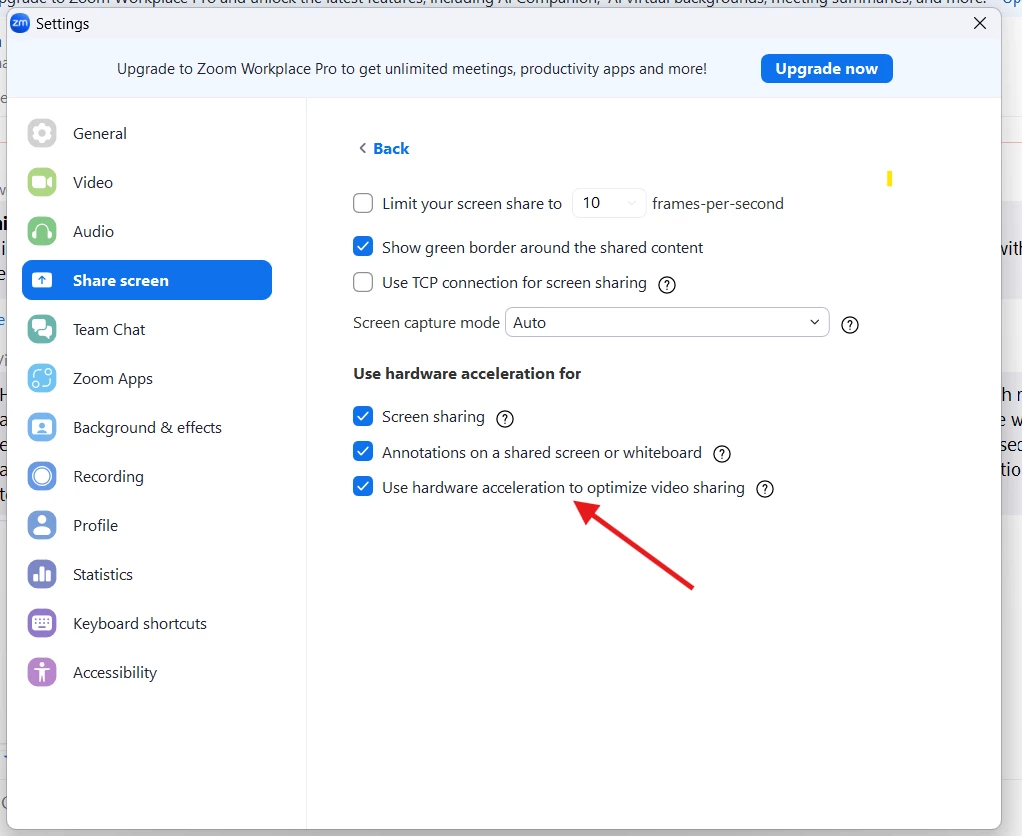Switch to Video settings
1022x836 pixels.
tap(147, 182)
